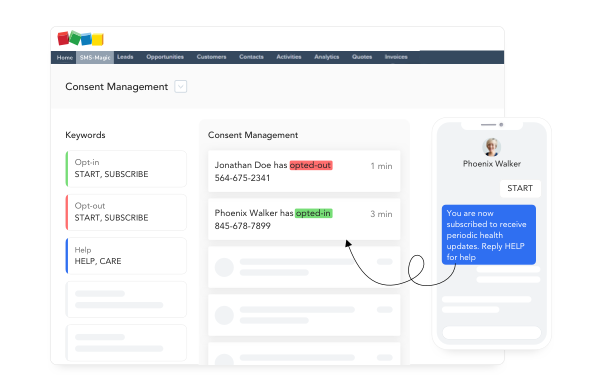Click the red opted-out label
This screenshot has width=593, height=390.
click(311, 165)
